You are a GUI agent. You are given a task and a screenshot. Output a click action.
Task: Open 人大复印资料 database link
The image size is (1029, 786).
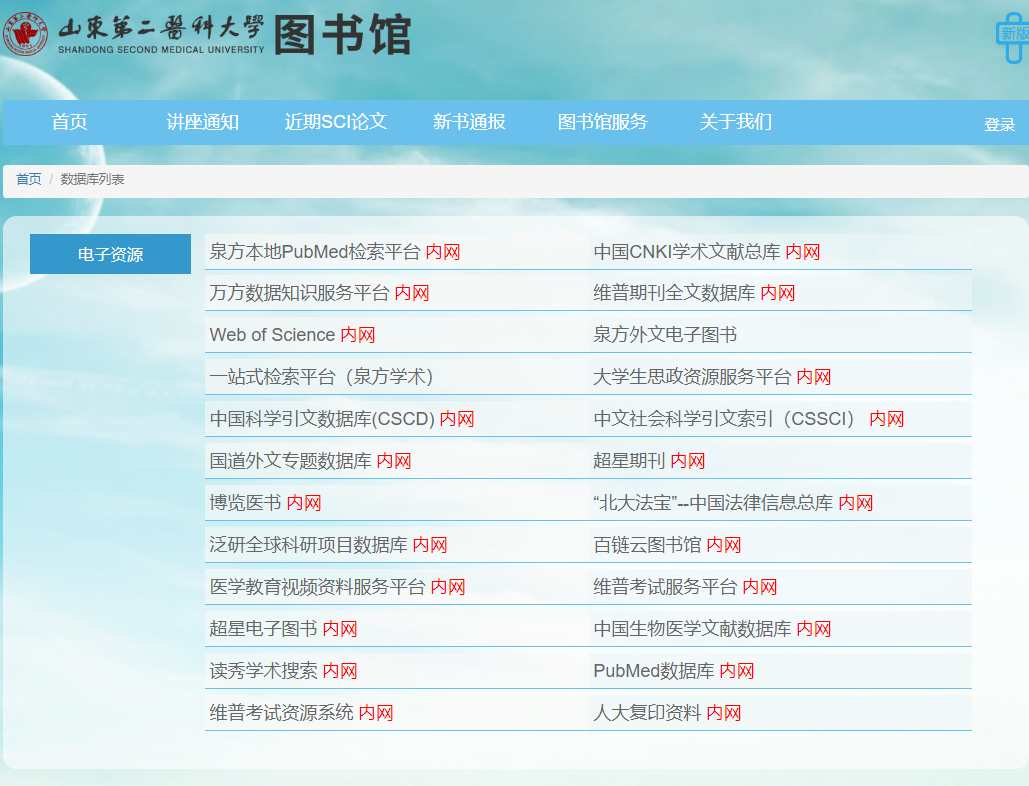point(647,714)
